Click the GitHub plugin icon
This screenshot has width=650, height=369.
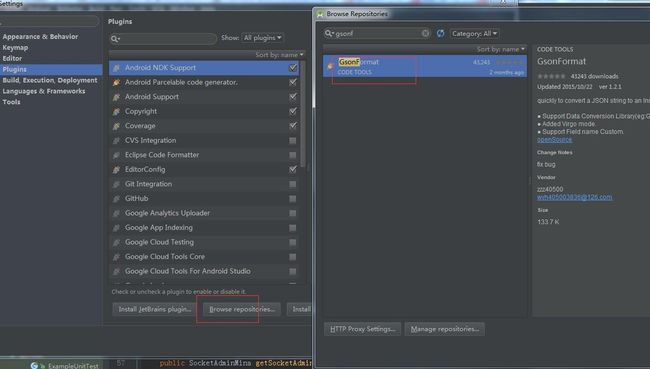116,198
